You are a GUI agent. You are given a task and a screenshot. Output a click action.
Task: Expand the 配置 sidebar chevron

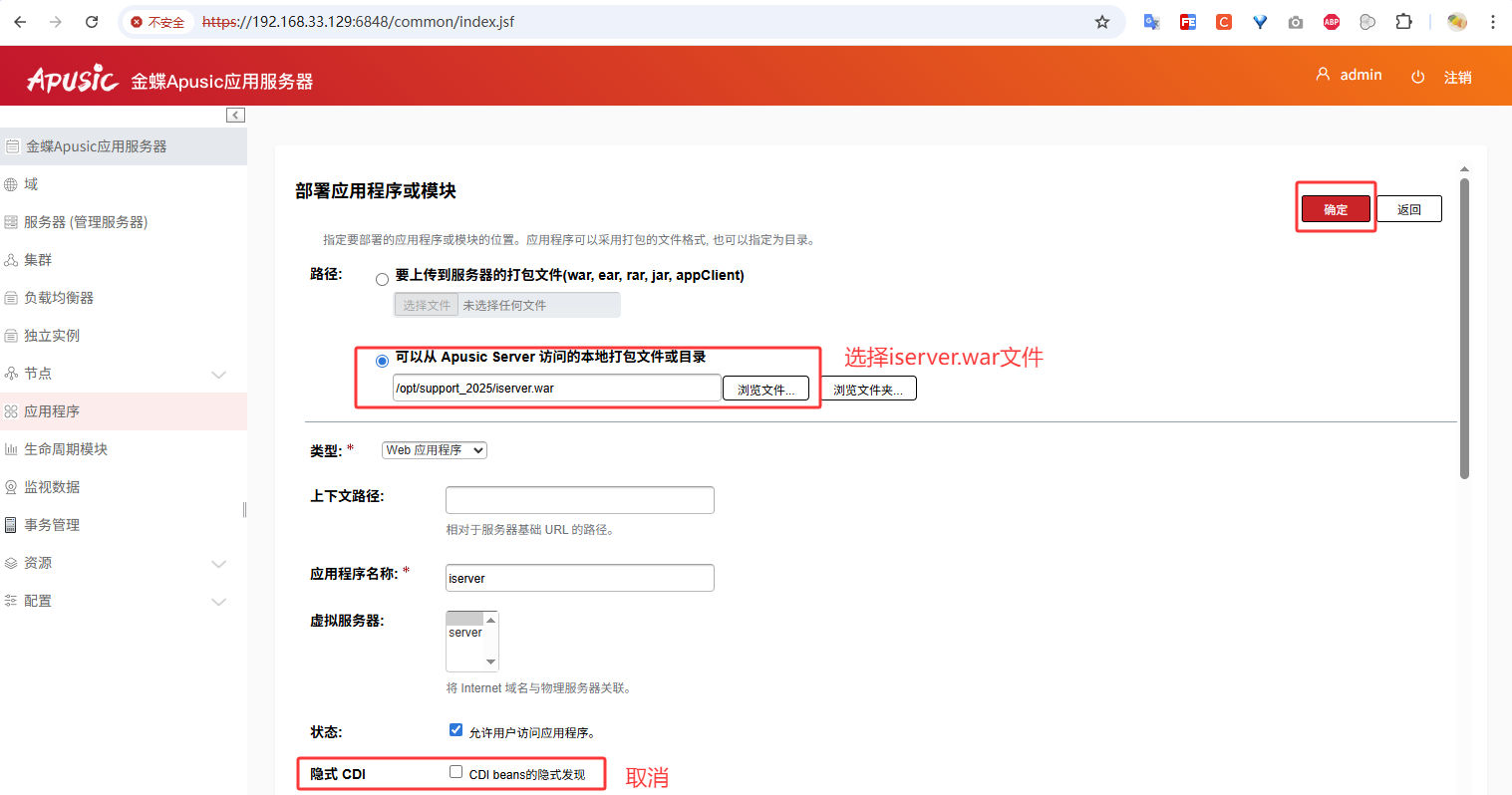219,602
